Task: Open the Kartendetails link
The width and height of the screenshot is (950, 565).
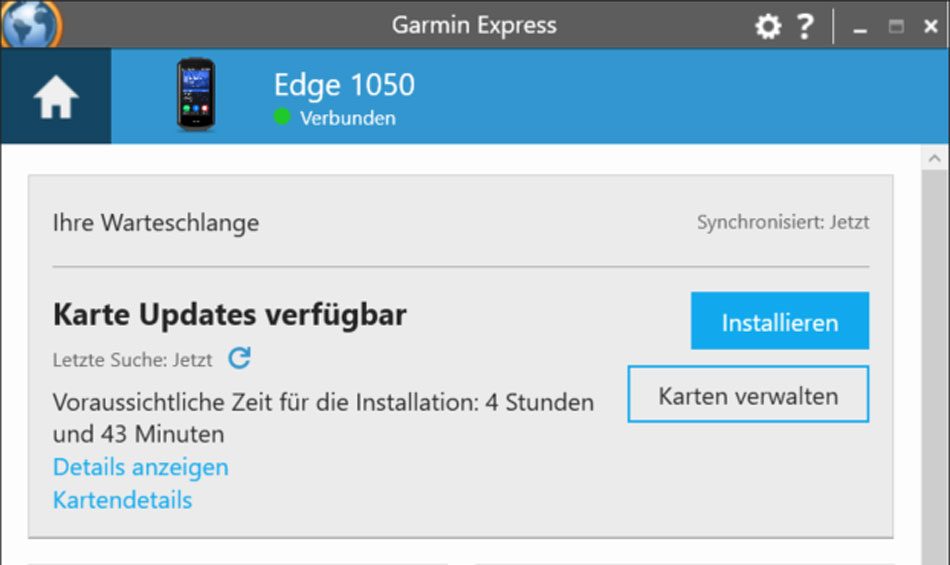Action: point(122,500)
